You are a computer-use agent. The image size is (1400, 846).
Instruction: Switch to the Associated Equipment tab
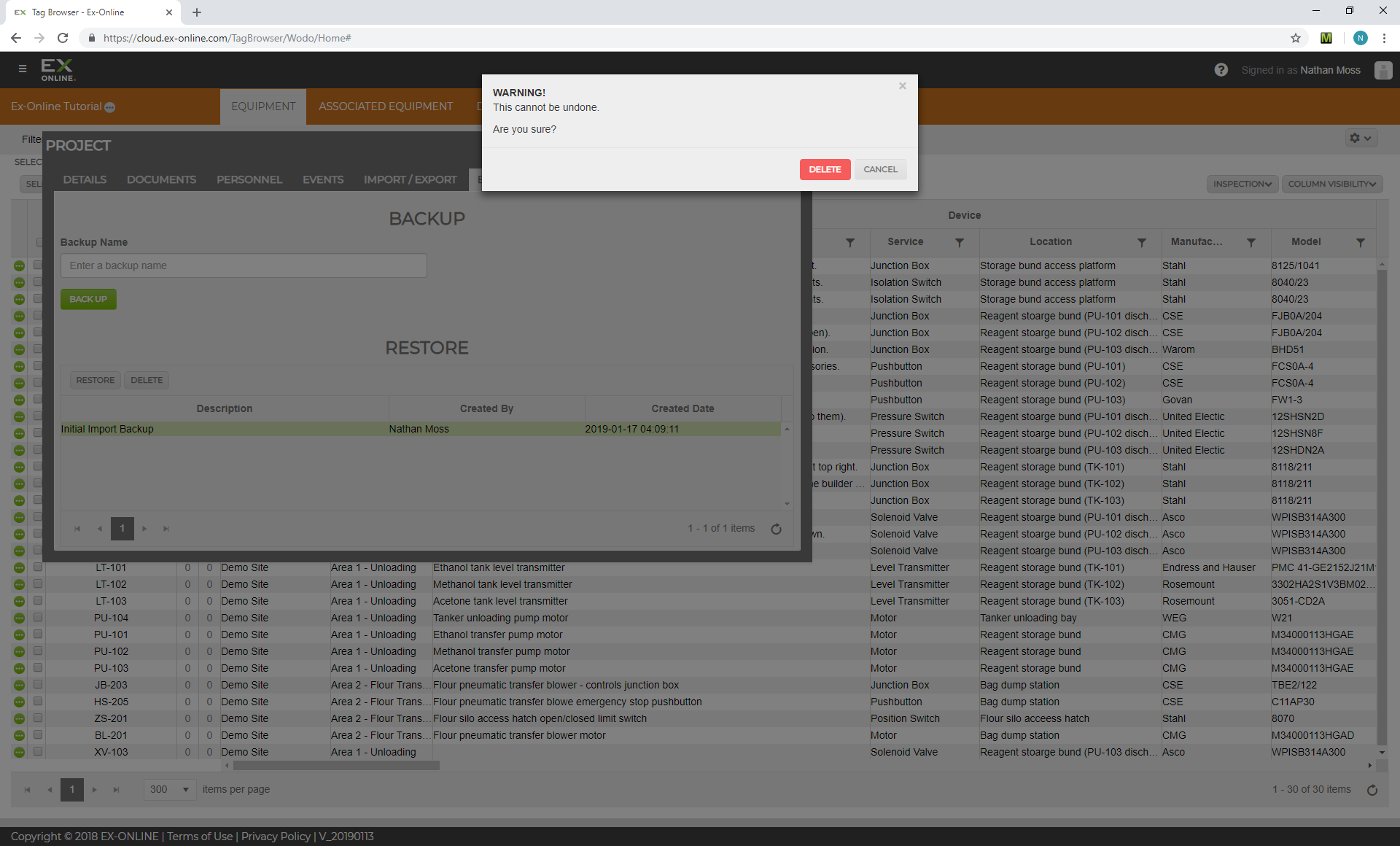[x=385, y=106]
